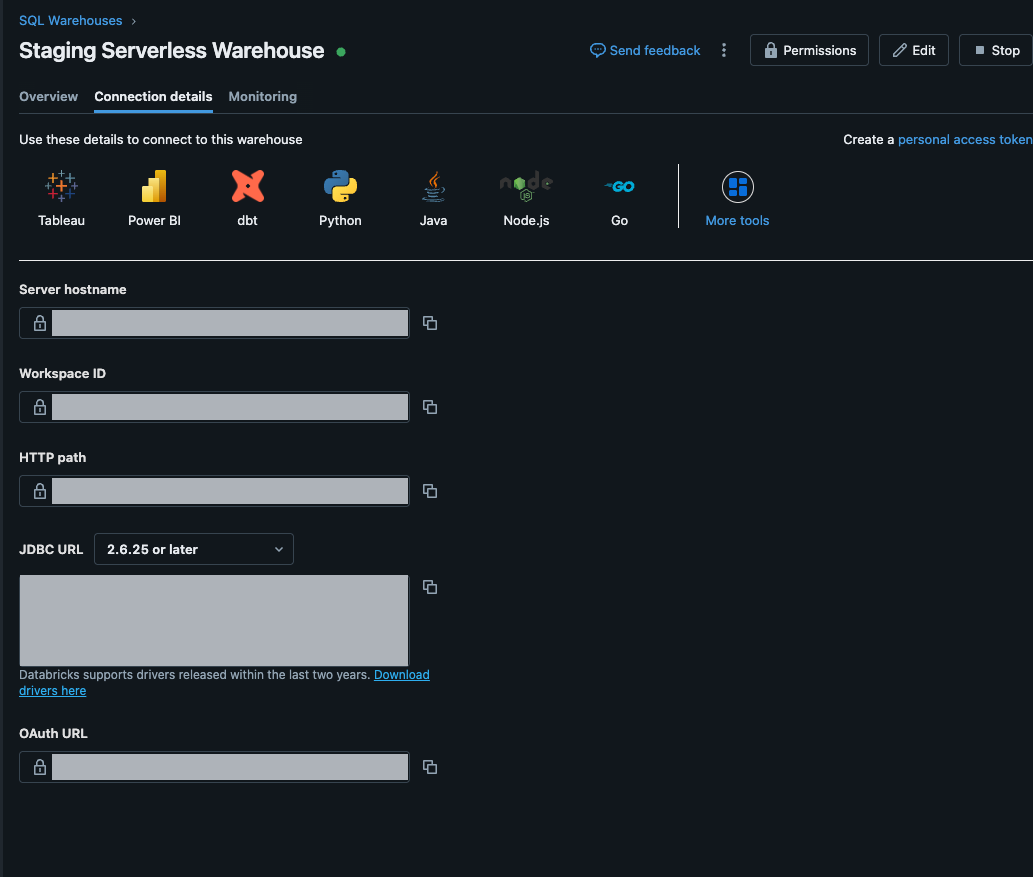Go back to SQL Warehouses breadcrumb
This screenshot has width=1033, height=877.
coord(70,20)
